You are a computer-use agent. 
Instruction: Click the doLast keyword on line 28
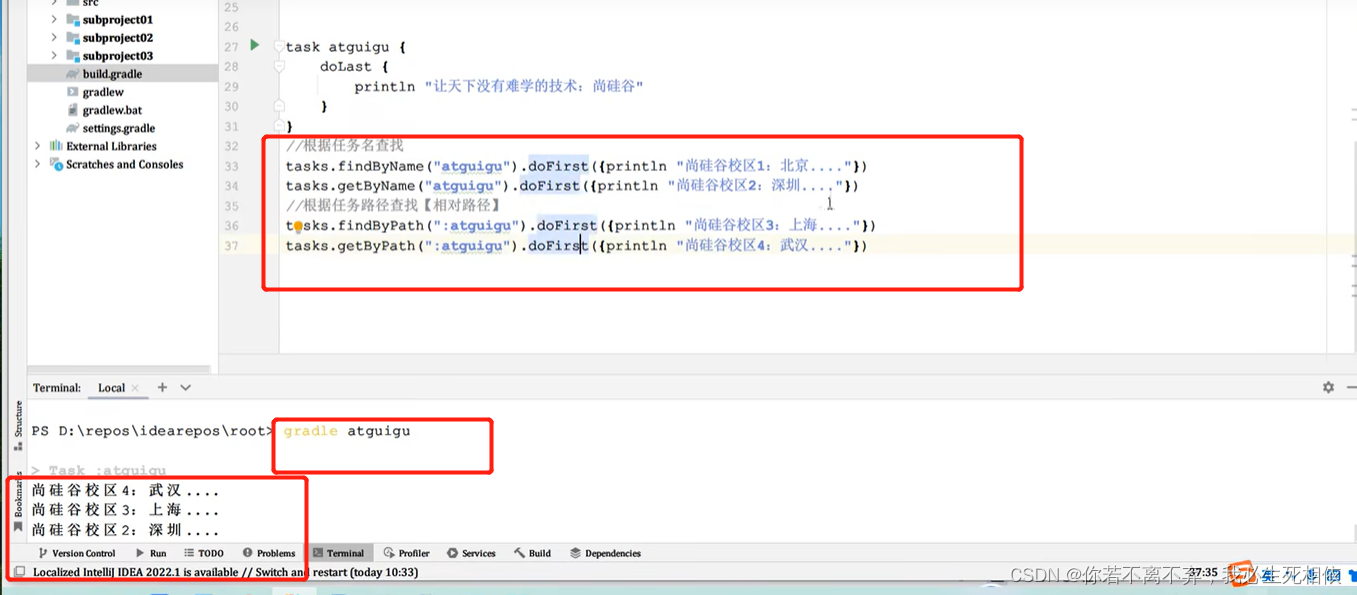point(346,67)
